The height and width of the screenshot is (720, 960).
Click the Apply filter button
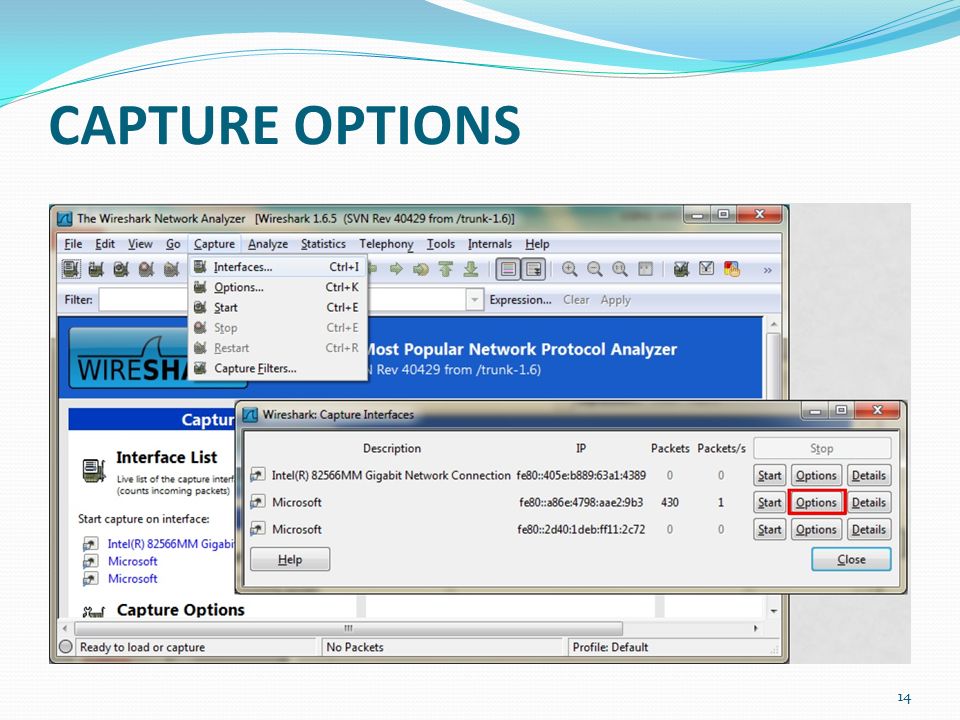click(615, 300)
